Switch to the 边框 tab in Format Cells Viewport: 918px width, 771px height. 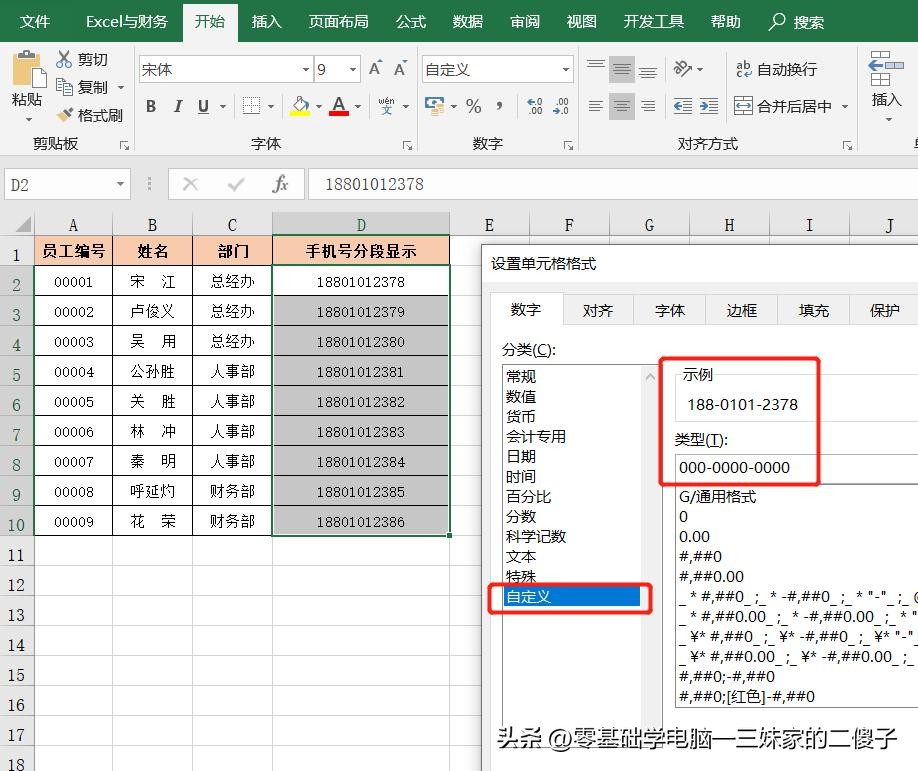741,310
